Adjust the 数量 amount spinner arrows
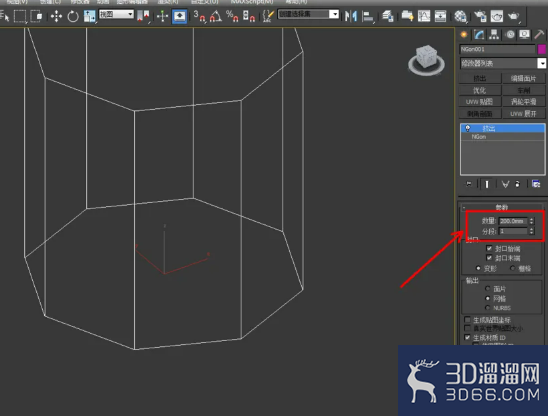 532,221
